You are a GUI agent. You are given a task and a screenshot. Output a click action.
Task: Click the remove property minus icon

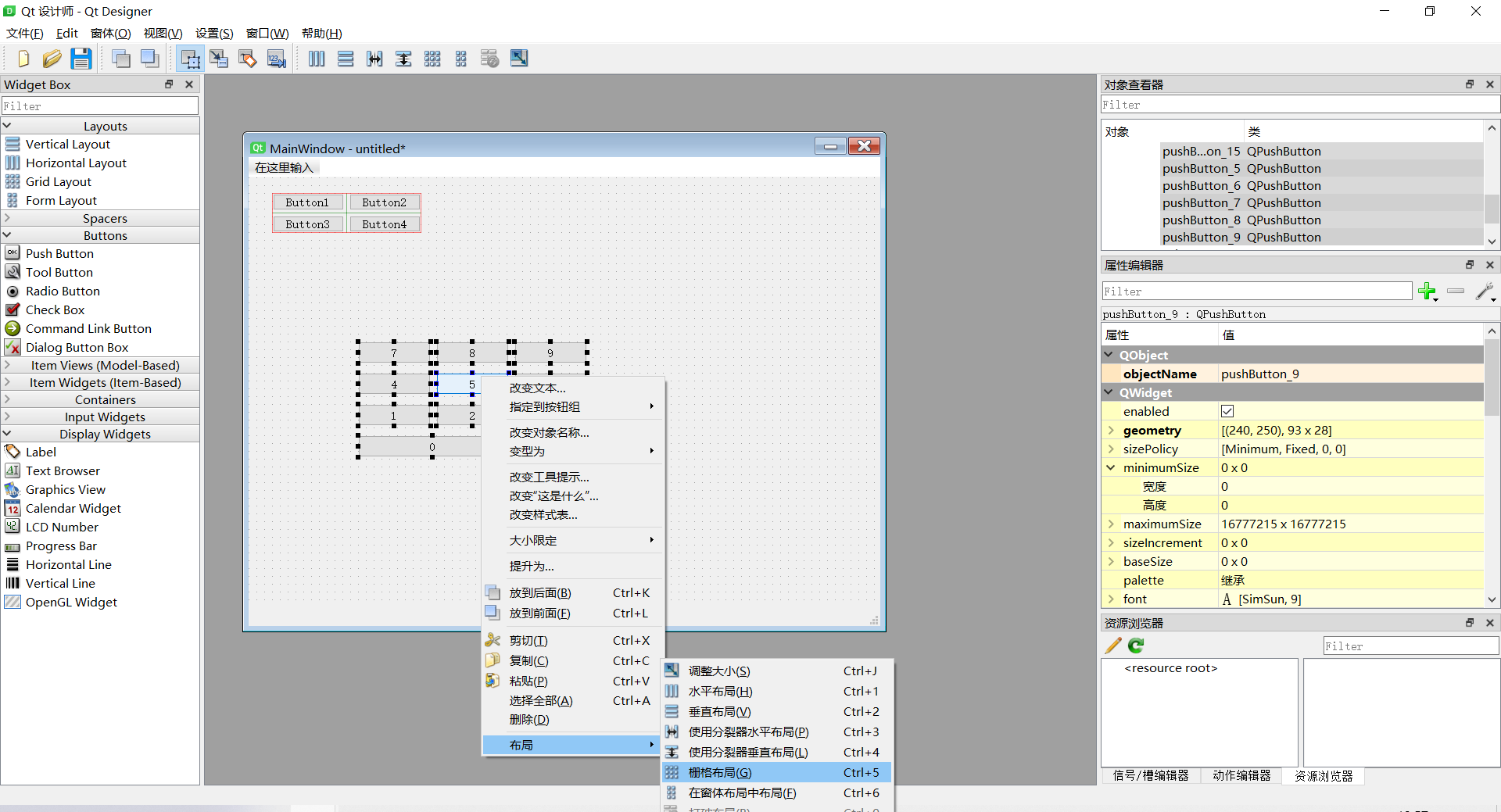(1456, 291)
